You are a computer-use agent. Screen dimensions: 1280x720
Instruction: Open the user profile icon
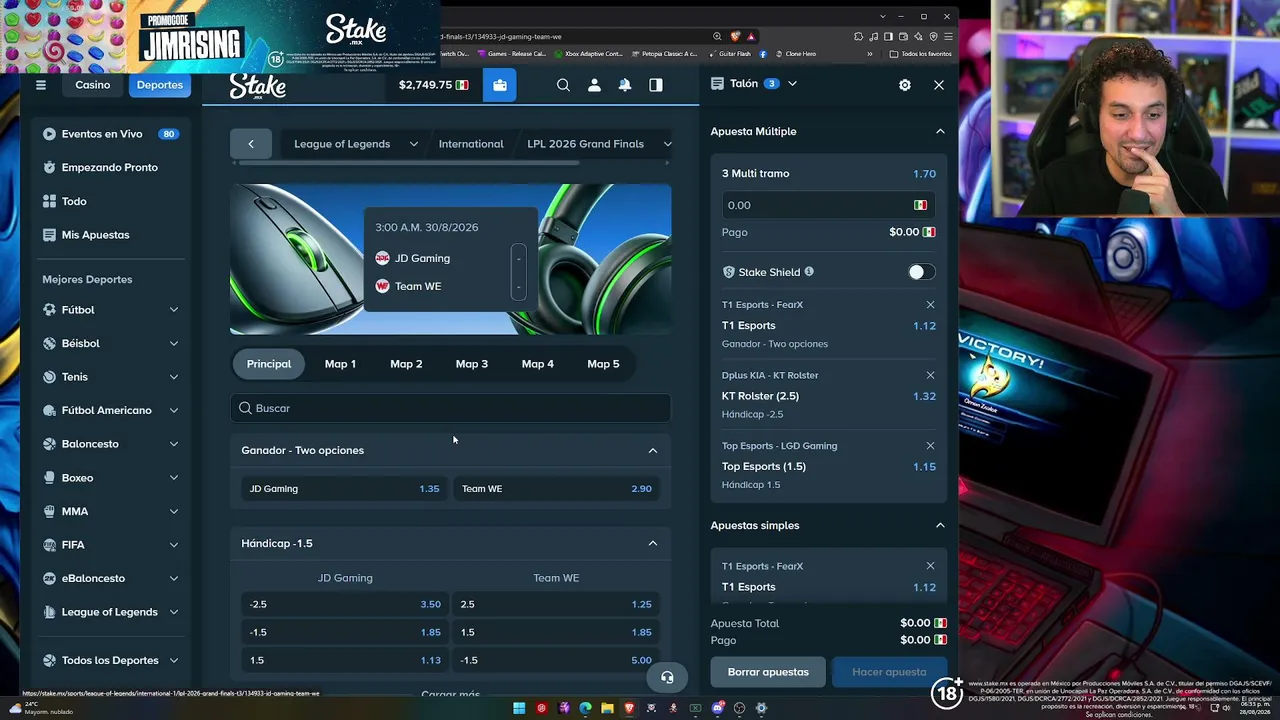pos(594,85)
